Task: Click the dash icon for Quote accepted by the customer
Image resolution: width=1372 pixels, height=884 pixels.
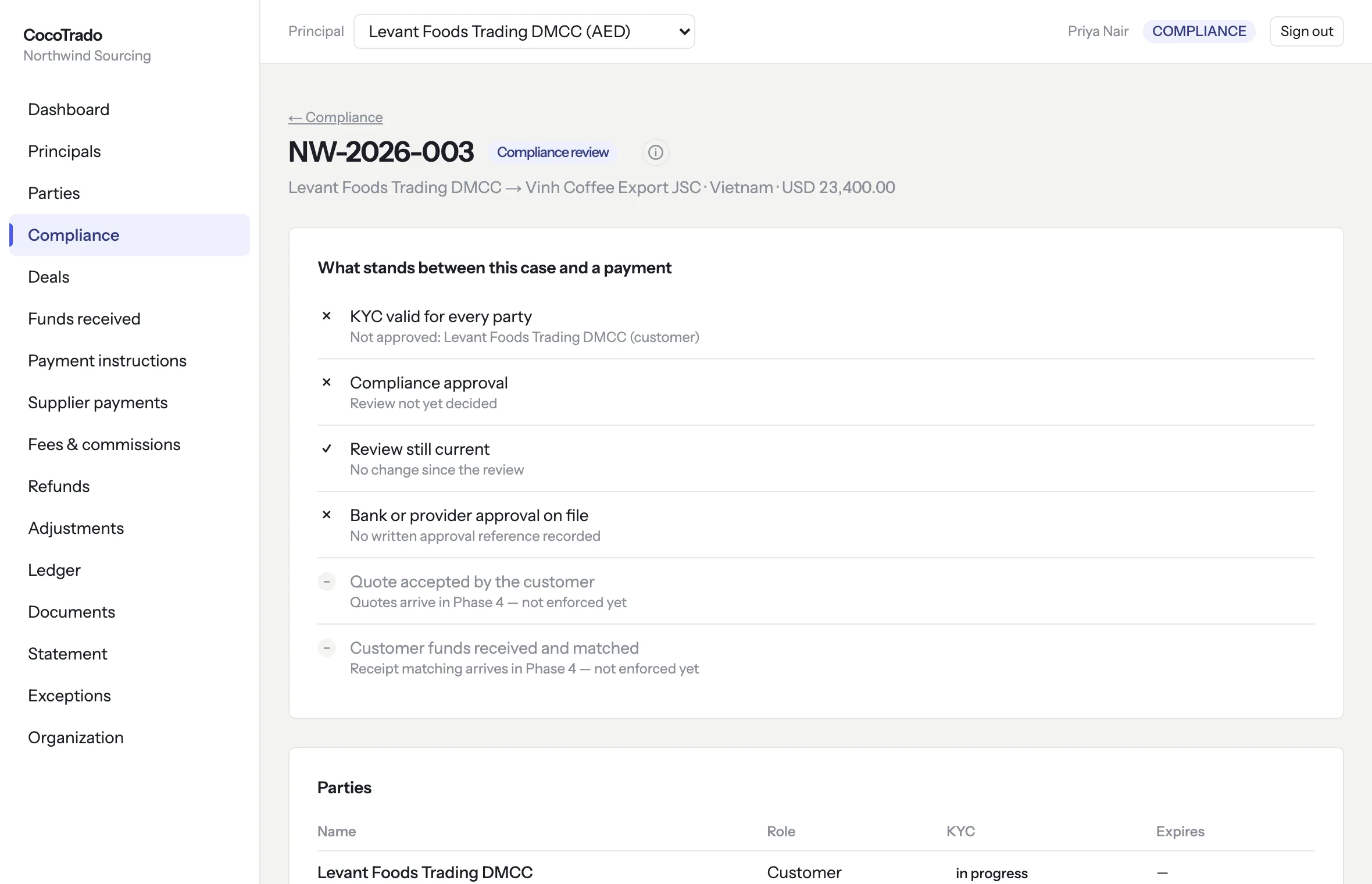Action: pyautogui.click(x=327, y=582)
